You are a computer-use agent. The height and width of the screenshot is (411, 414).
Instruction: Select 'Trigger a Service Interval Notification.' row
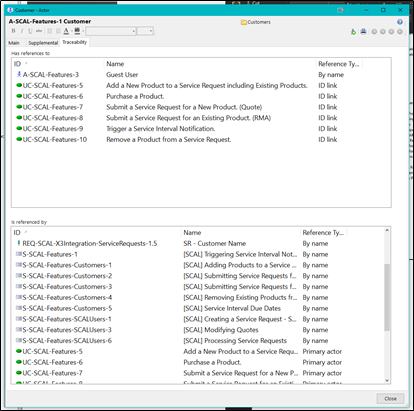(x=201, y=129)
